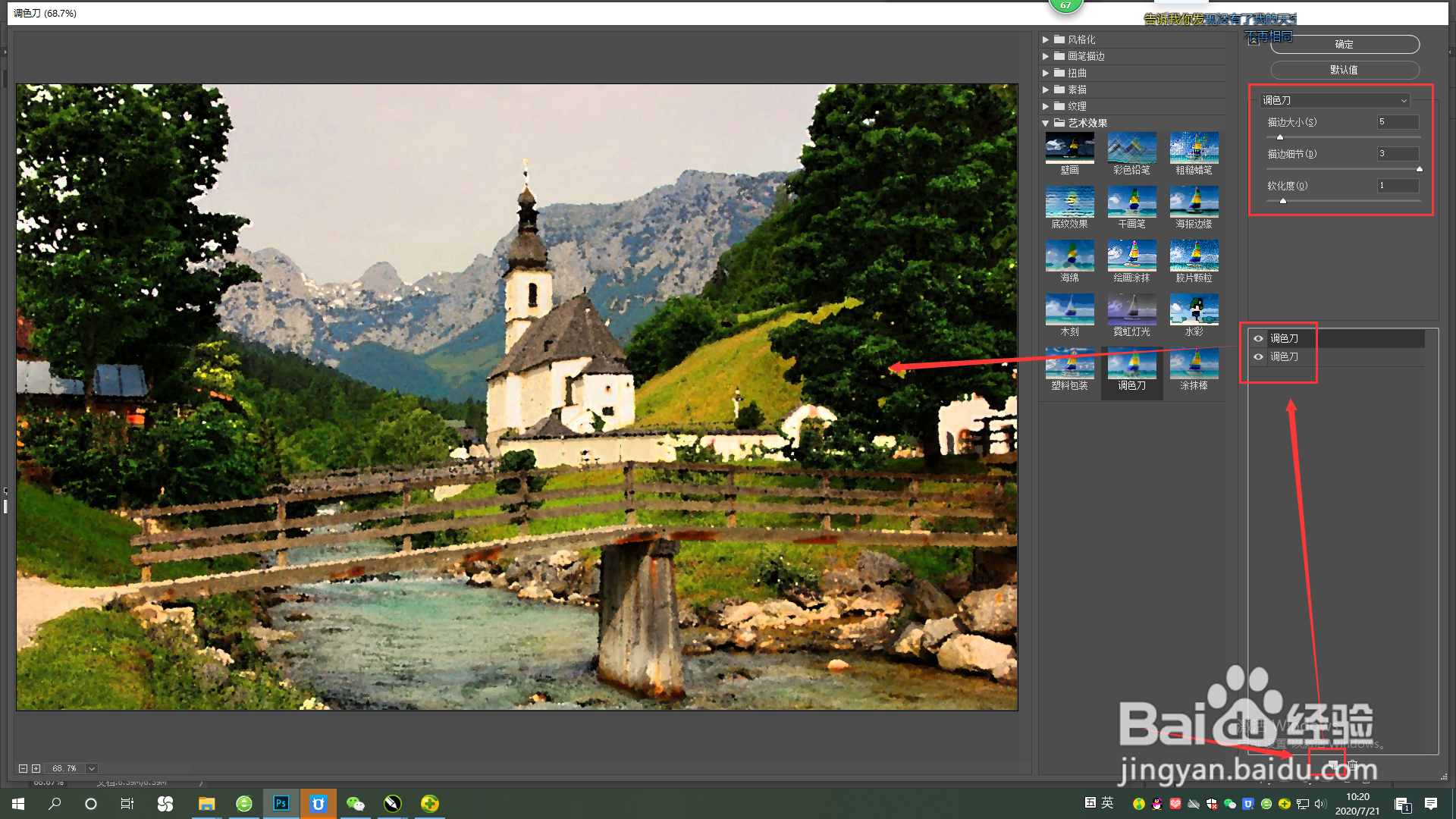1456x819 pixels.
Task: Open the green plus 360 taskbar icon
Action: pyautogui.click(x=430, y=804)
